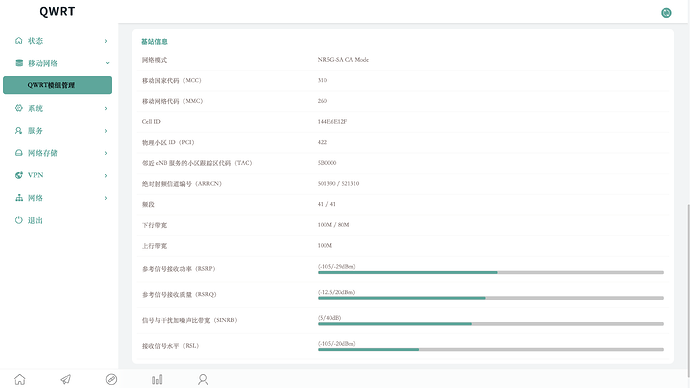Click the VPN globe icon in the sidebar
Image resolution: width=690 pixels, height=388 pixels.
[x=18, y=175]
